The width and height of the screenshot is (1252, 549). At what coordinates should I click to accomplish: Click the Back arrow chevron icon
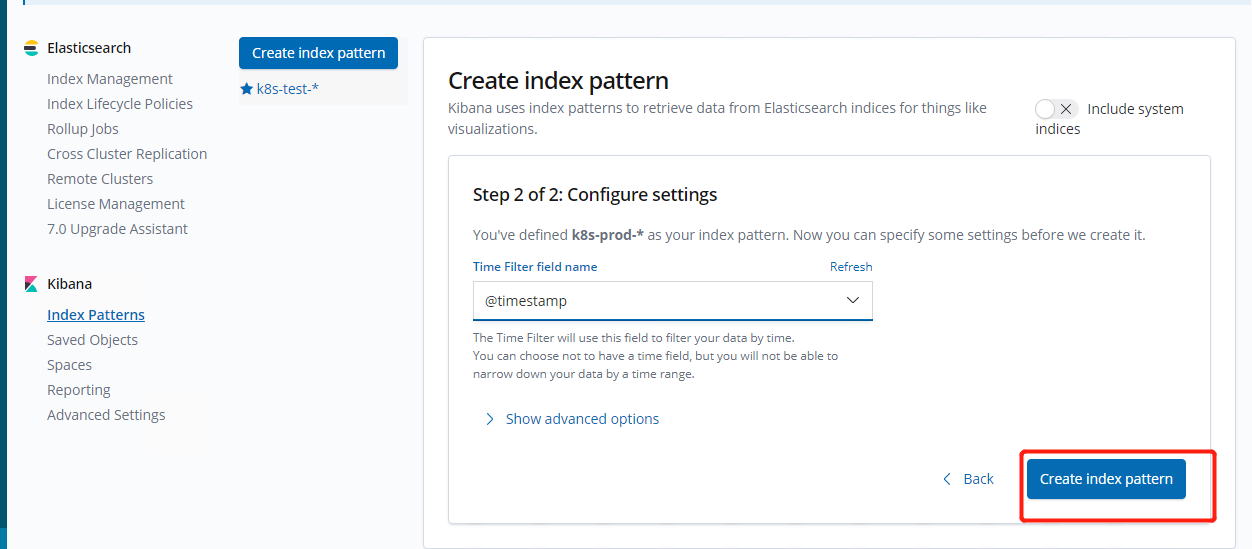[x=947, y=479]
